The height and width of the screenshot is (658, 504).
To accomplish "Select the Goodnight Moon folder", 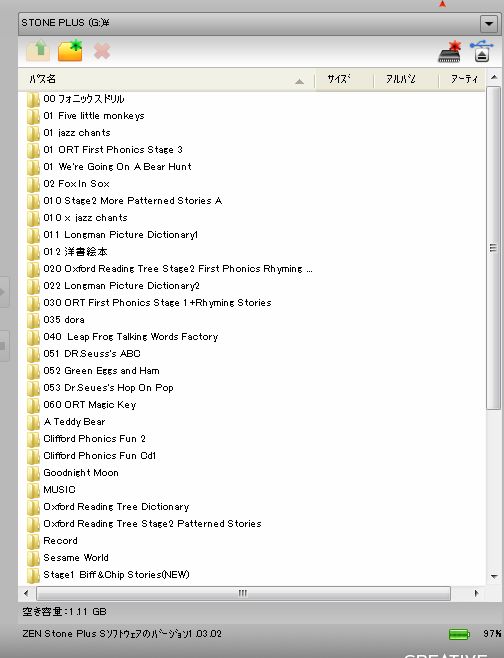I will [x=73, y=473].
